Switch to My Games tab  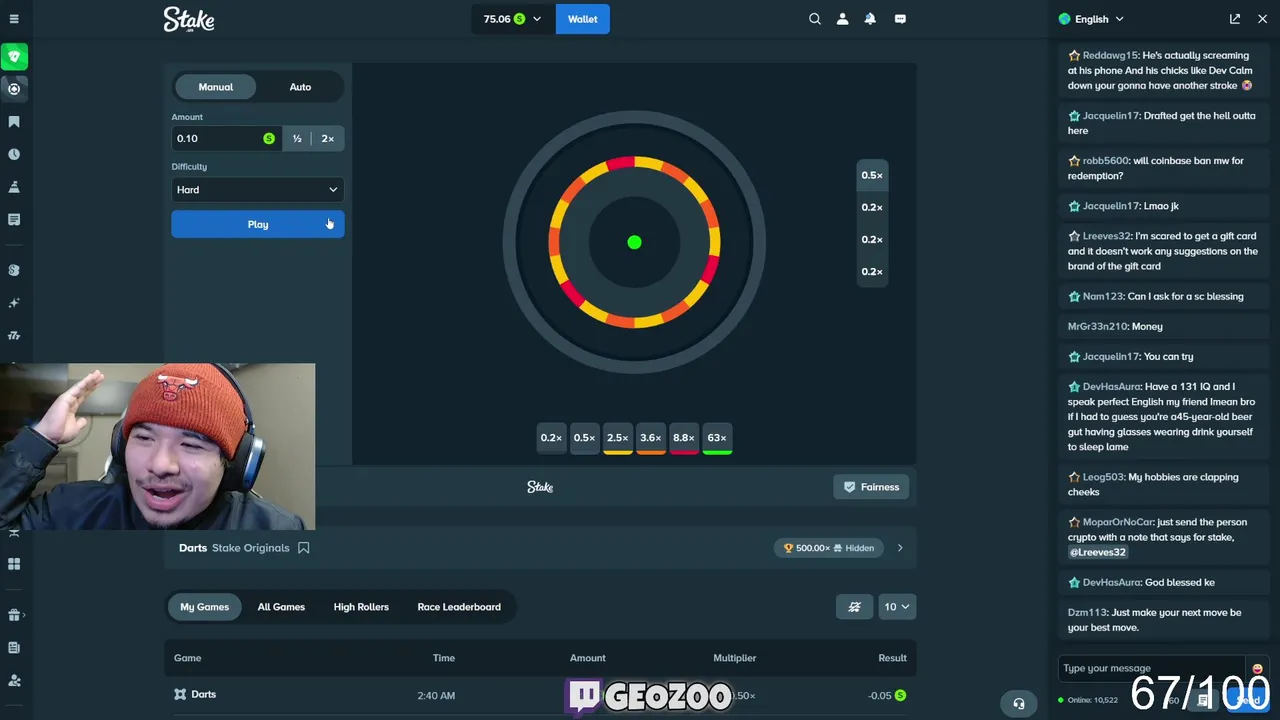tap(204, 607)
